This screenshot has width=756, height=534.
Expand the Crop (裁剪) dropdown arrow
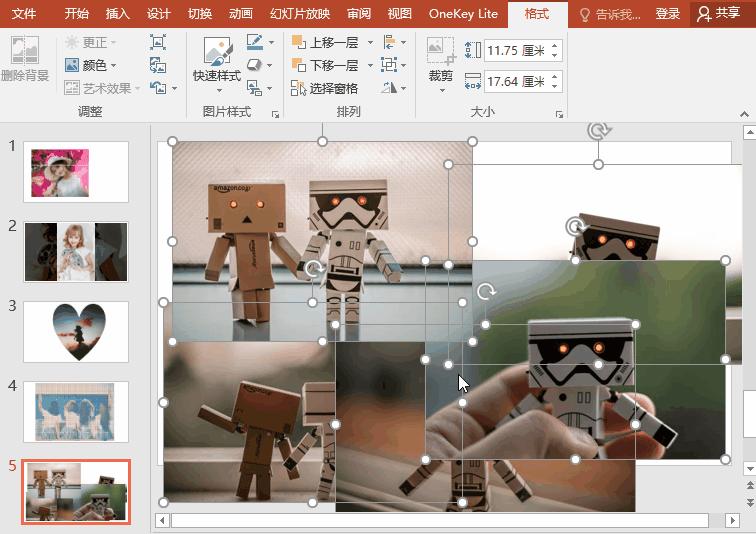point(440,89)
